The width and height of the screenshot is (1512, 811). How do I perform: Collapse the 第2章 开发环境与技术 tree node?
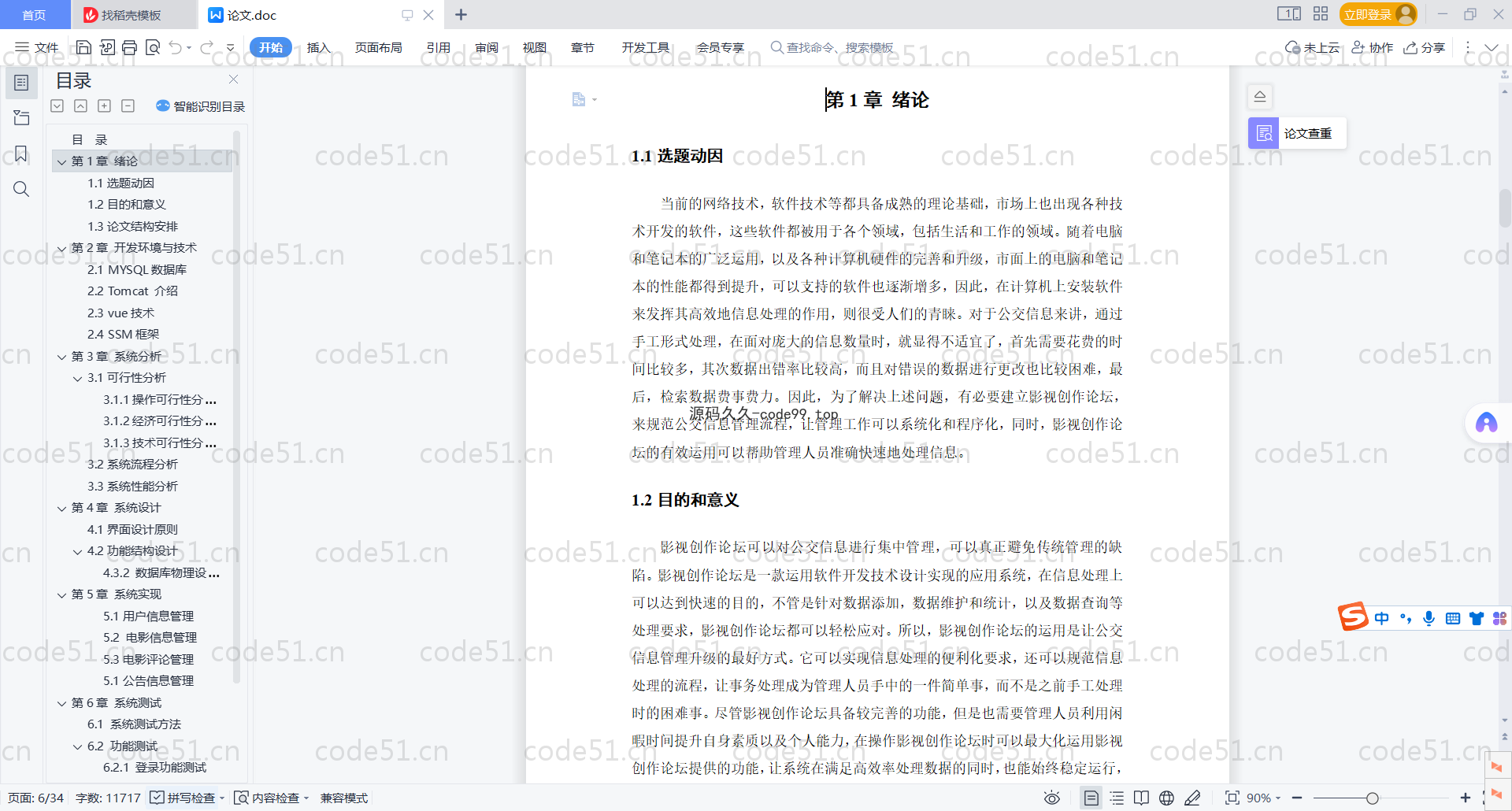61,248
